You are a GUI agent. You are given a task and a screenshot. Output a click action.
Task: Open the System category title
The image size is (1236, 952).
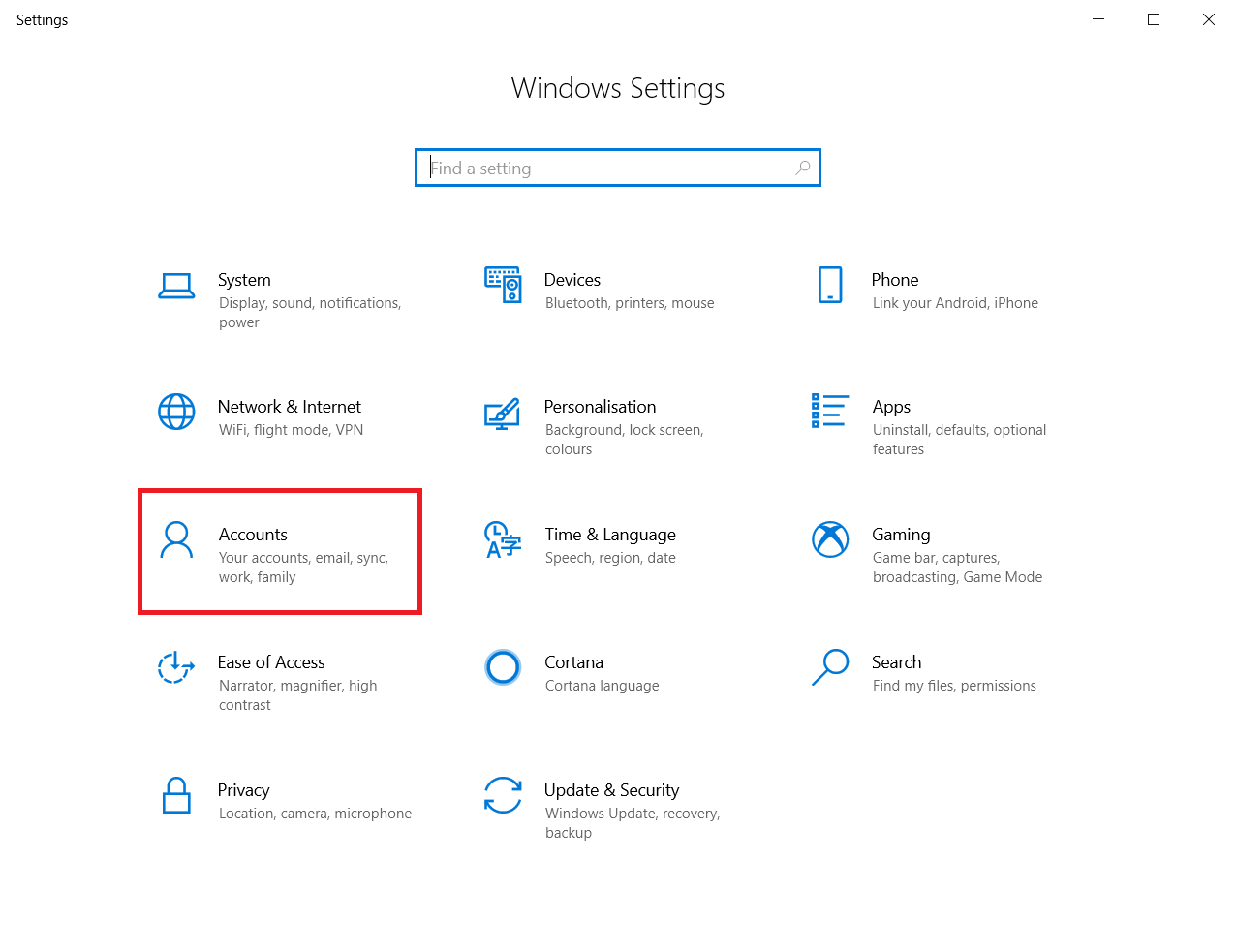[244, 280]
